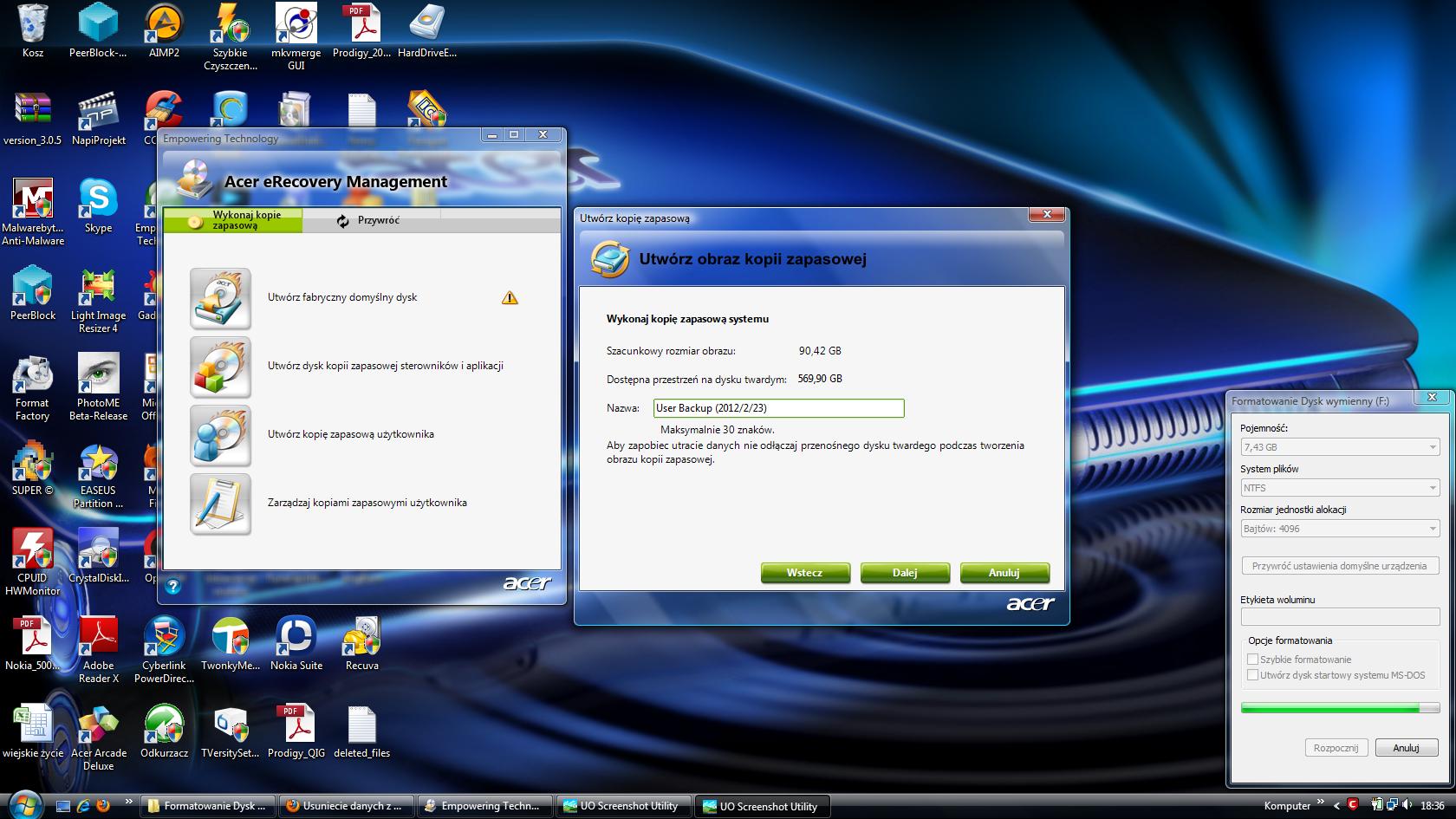Viewport: 1456px width, 819px height.
Task: Open the Pojemność dropdown showing 7,43 GB
Action: pos(1340,447)
